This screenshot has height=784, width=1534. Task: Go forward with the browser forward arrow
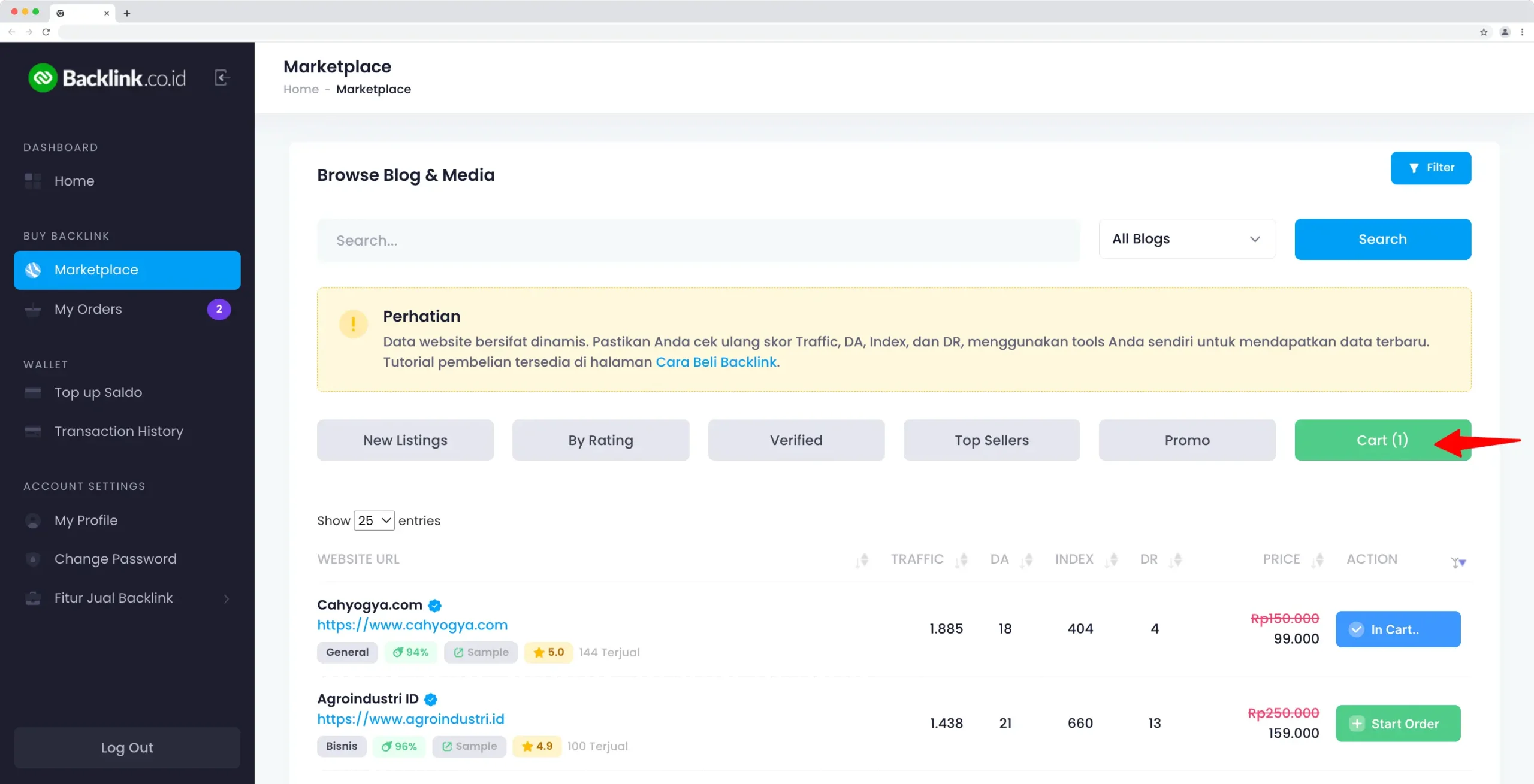click(29, 32)
